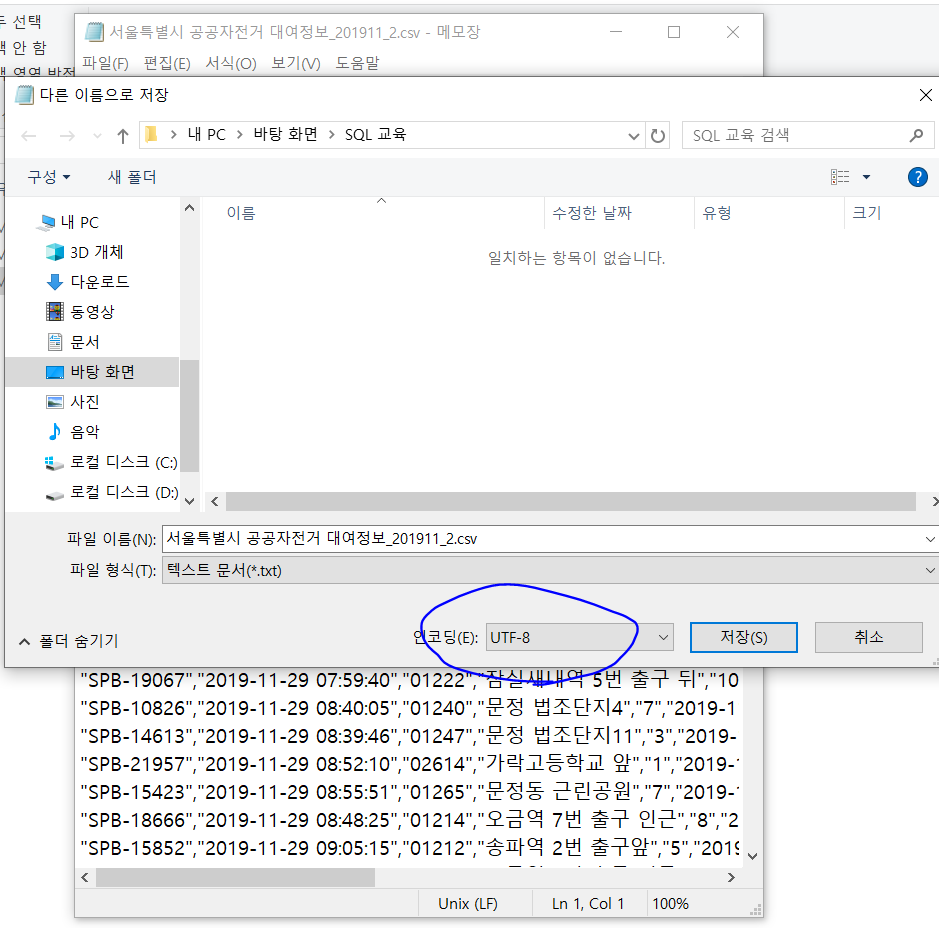Image resolution: width=939 pixels, height=928 pixels.
Task: Maximize the Notepad window
Action: (674, 32)
